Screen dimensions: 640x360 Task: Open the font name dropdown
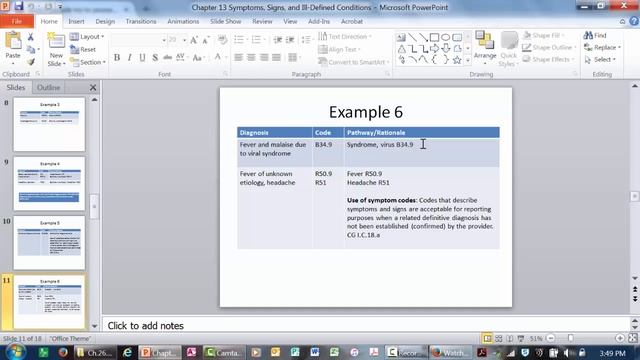[x=164, y=40]
